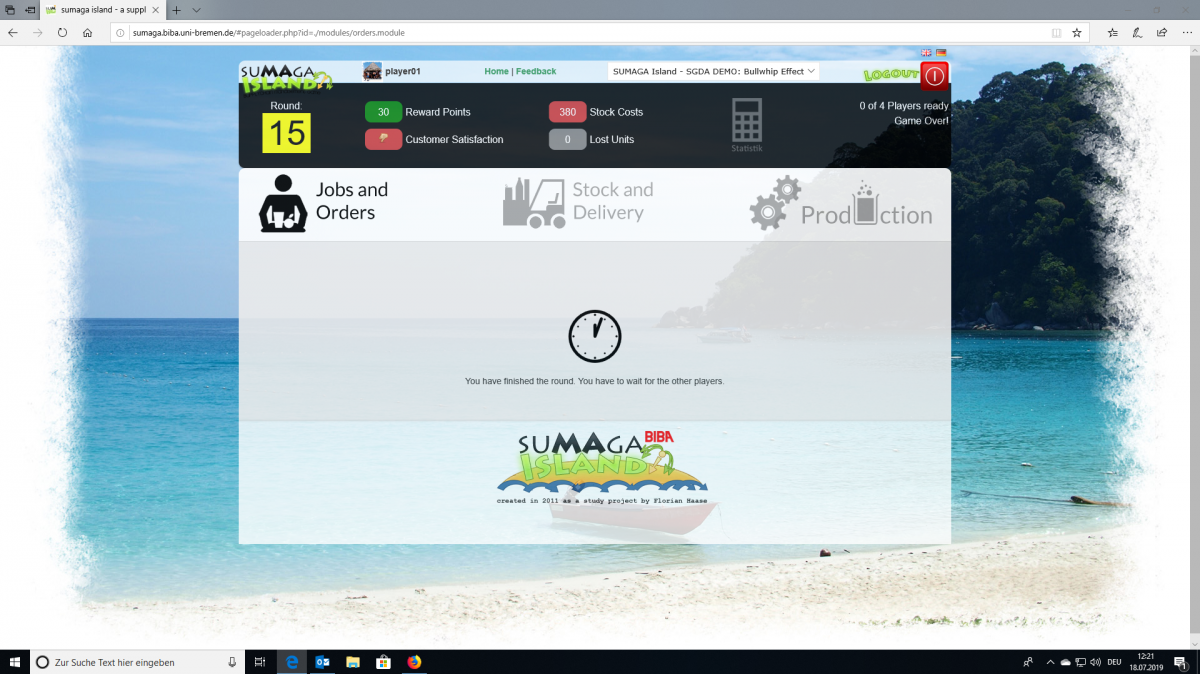Click the Customer Satisfaction coin badge
Viewport: 1200px width, 674px height.
(383, 139)
